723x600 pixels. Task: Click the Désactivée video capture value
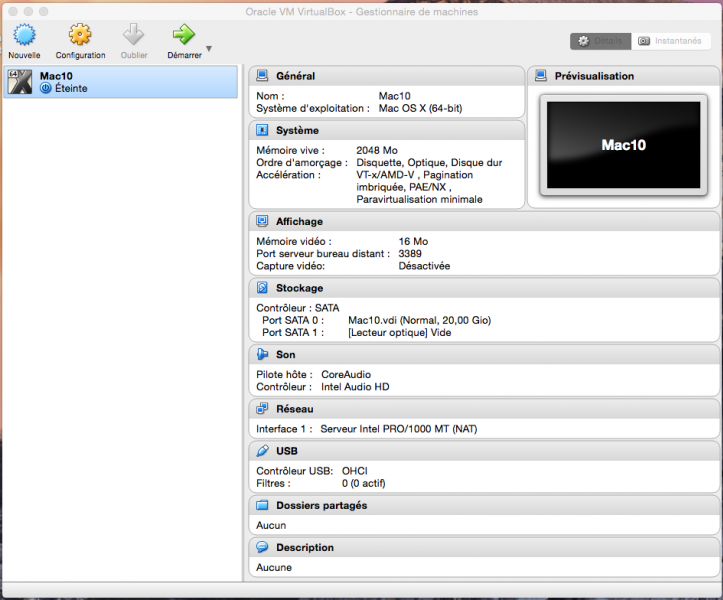click(x=424, y=266)
